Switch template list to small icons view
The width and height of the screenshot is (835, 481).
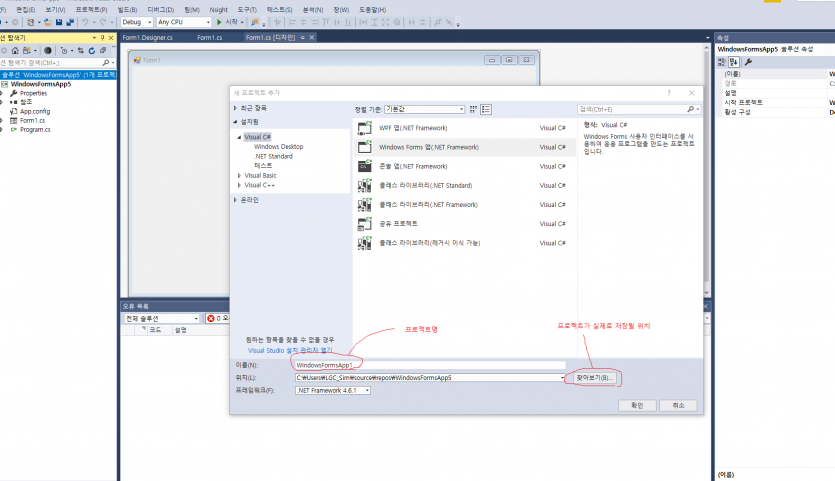(473, 109)
